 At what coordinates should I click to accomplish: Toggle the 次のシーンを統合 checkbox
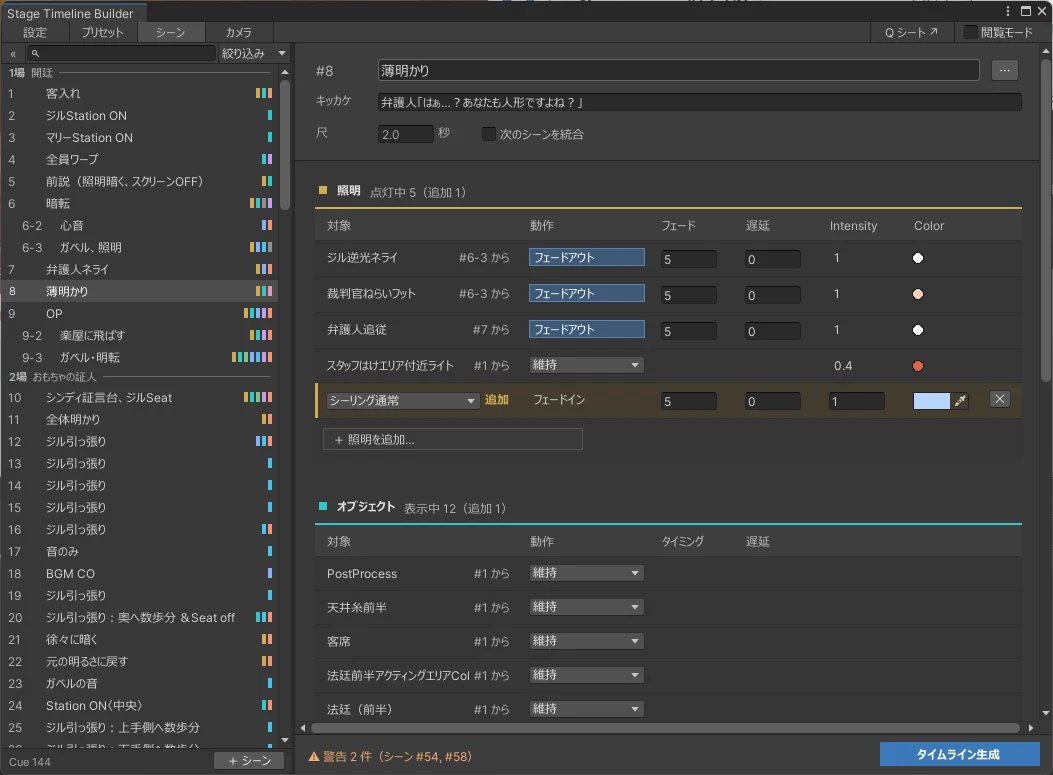(489, 134)
